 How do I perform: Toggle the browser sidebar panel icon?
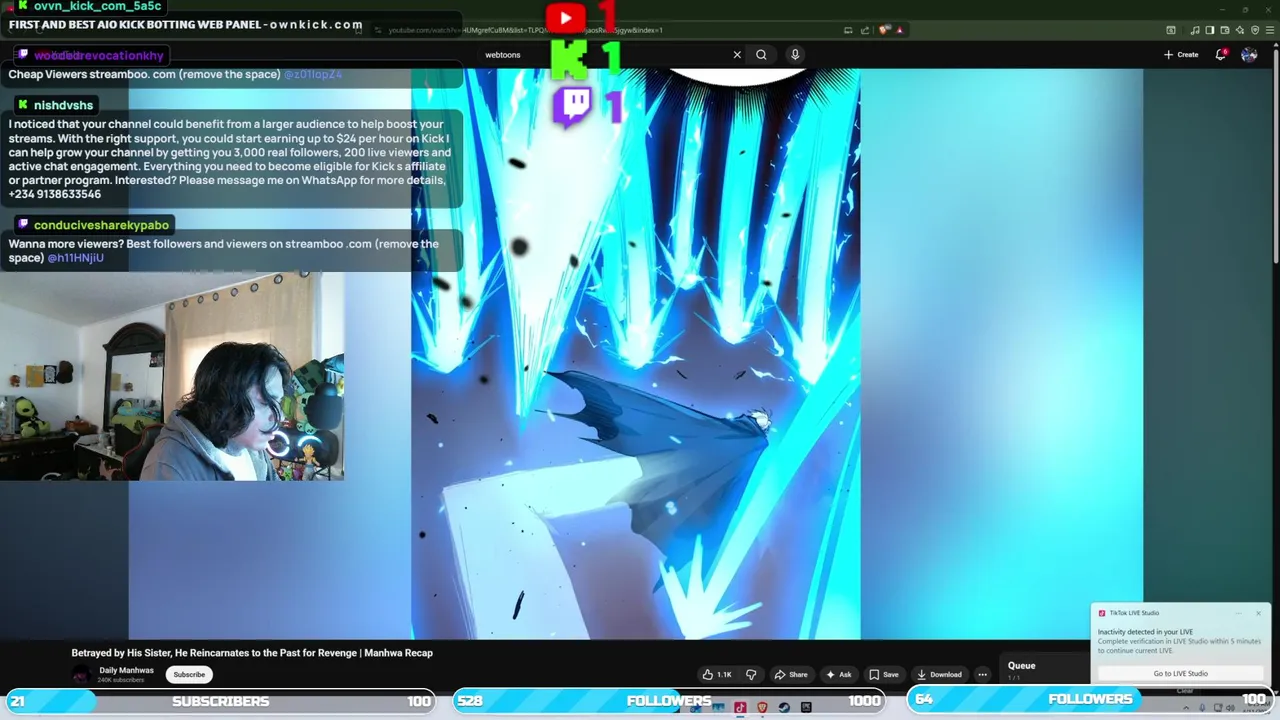point(1209,30)
